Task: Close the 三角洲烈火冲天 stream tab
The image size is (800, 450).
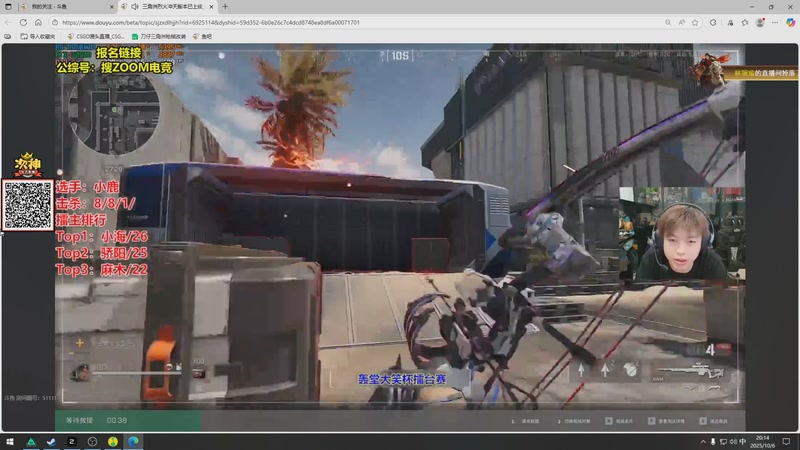Action: pos(211,7)
